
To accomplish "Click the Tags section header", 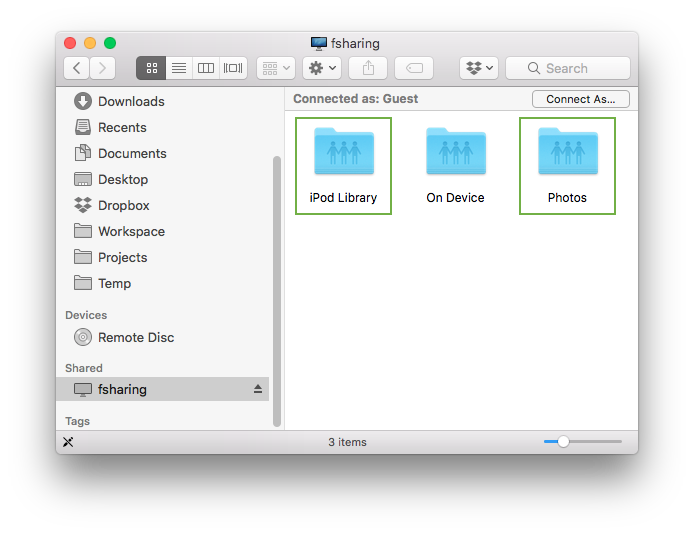I will 77,421.
